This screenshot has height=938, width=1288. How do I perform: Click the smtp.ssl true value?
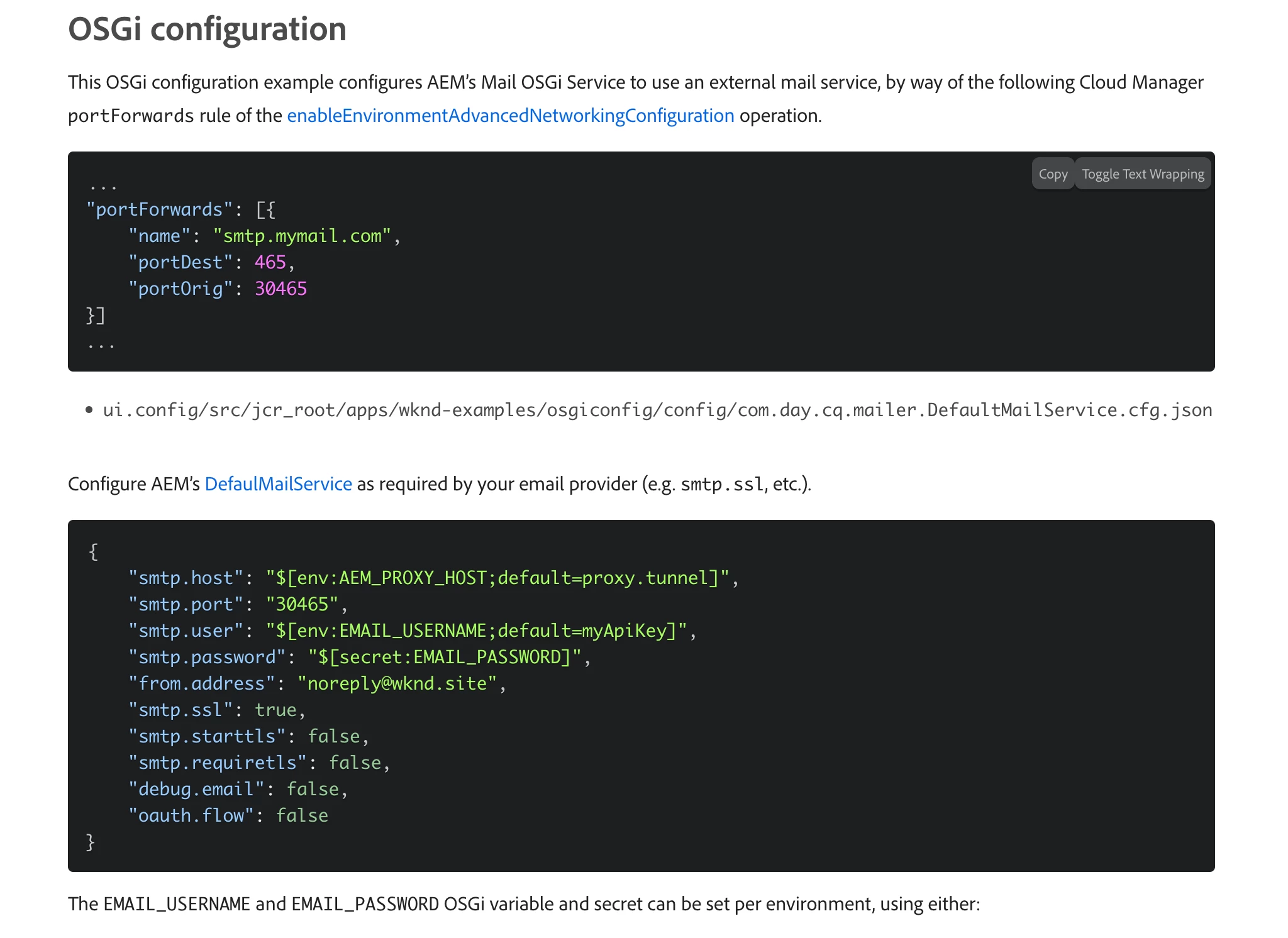pyautogui.click(x=275, y=710)
